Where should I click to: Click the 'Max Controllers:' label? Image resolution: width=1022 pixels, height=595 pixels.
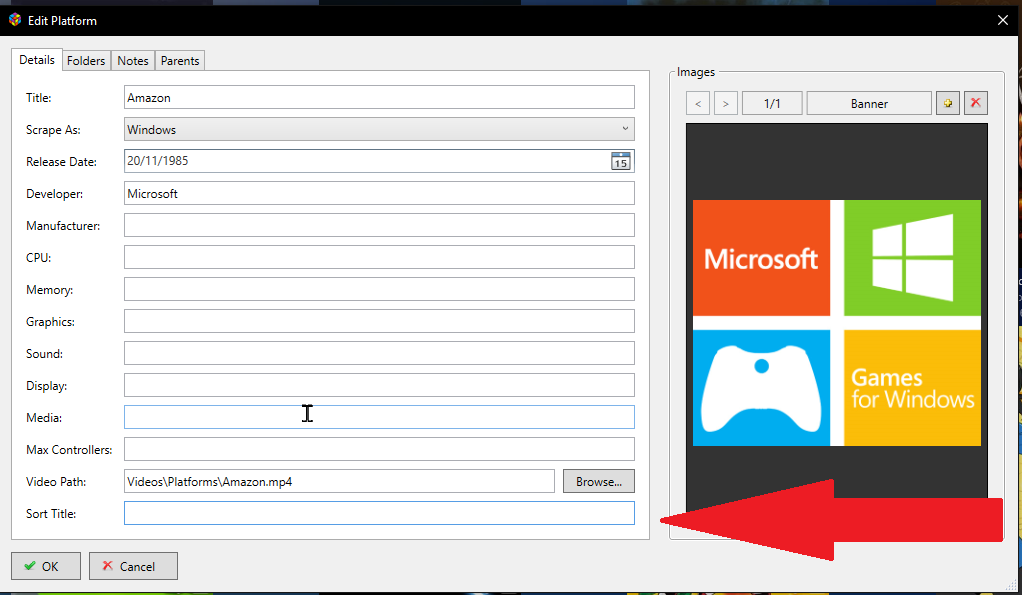[69, 450]
